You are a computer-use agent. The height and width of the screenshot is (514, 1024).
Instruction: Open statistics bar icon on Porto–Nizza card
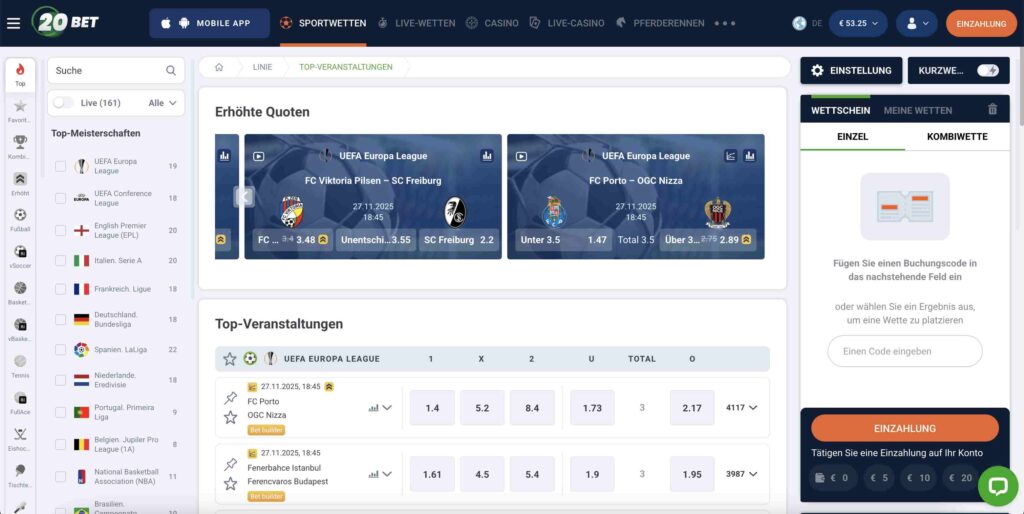[x=749, y=155]
